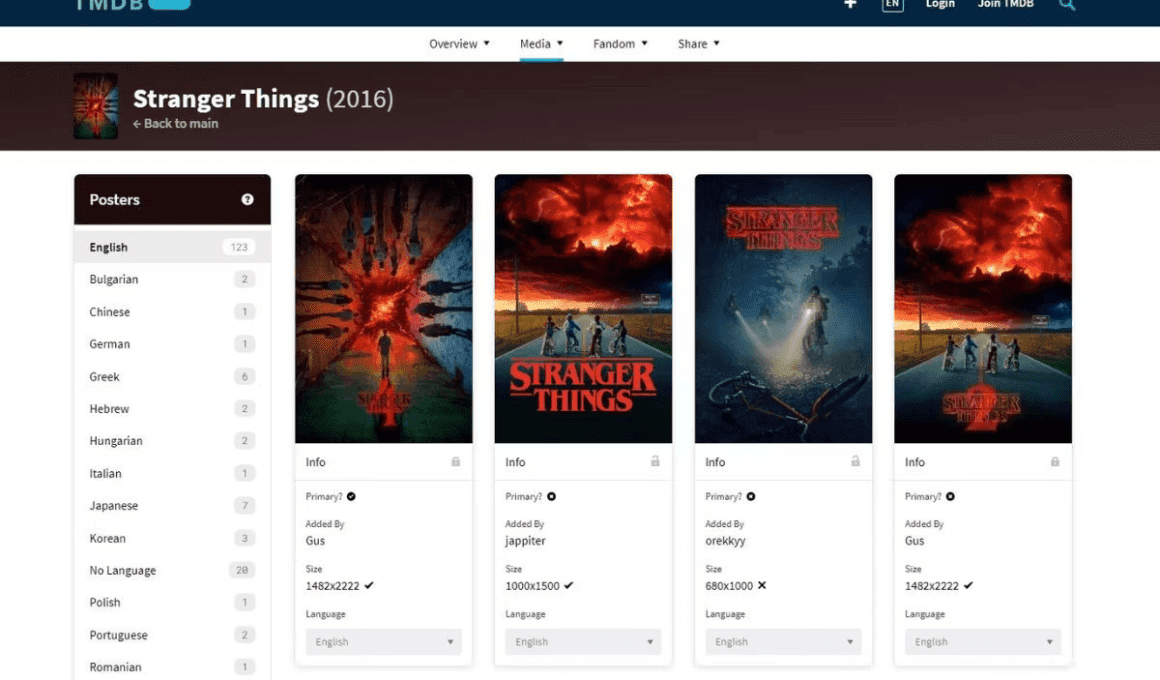Click small Stranger Things header thumbnail
The width and height of the screenshot is (1160, 680).
(x=95, y=106)
